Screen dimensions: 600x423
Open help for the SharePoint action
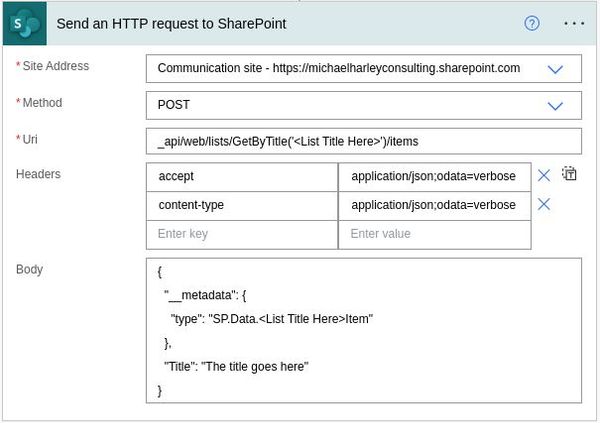(x=532, y=23)
